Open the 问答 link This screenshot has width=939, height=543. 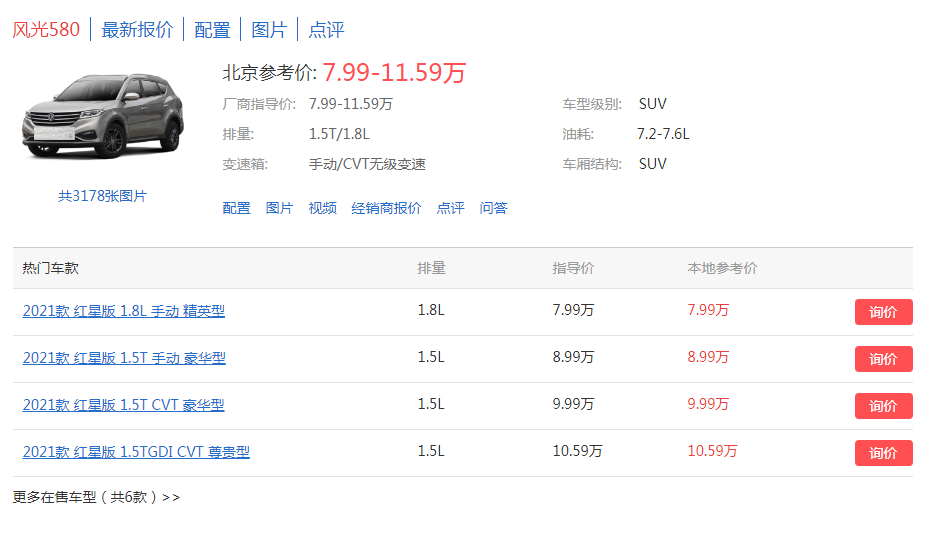(493, 208)
